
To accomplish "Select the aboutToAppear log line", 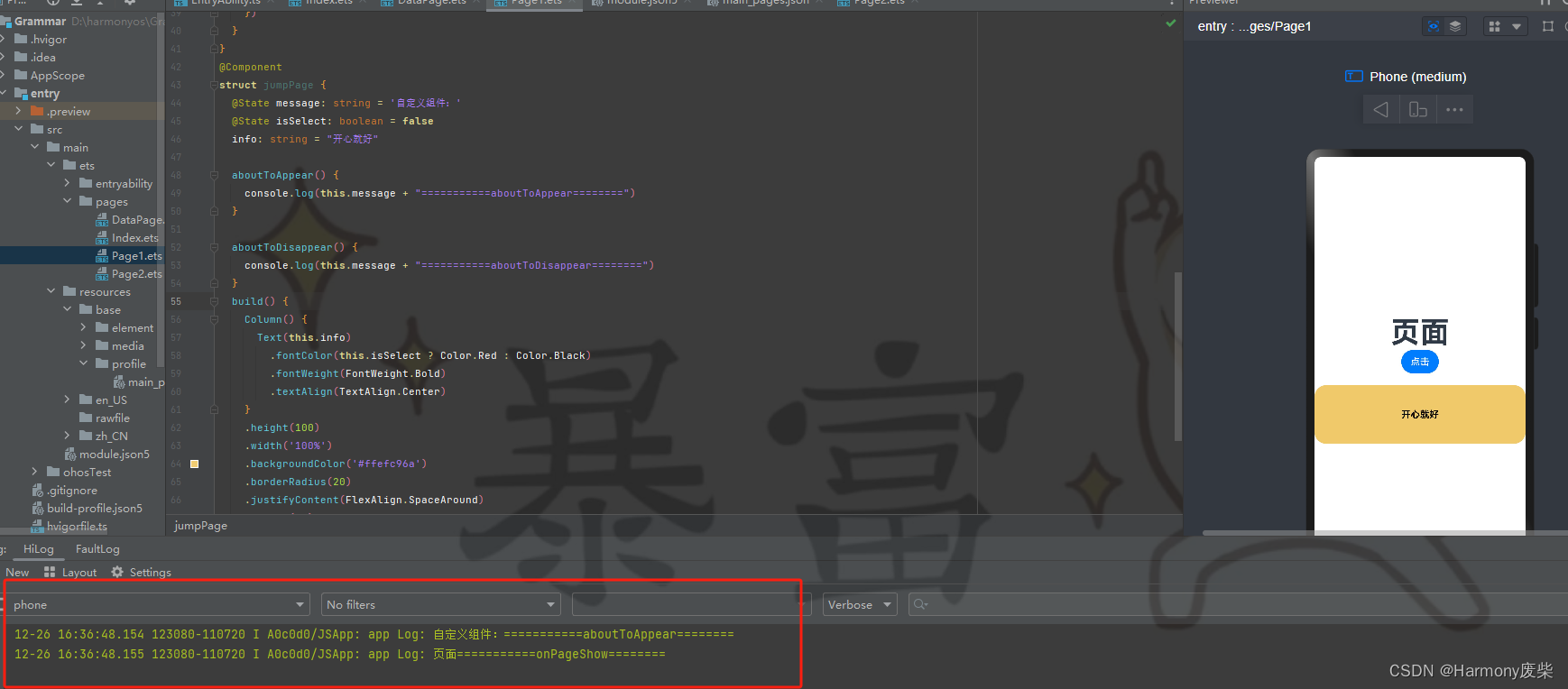I will tap(374, 635).
